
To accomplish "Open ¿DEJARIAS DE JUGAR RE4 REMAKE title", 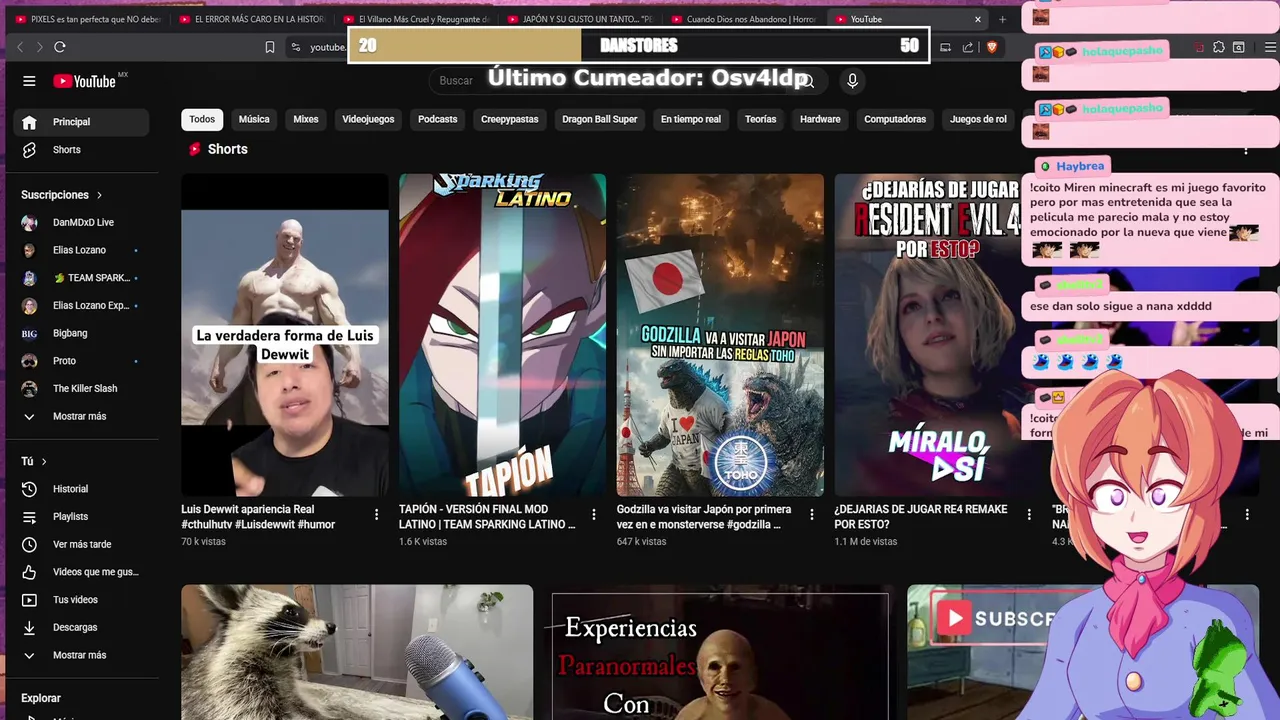I will (x=921, y=517).
